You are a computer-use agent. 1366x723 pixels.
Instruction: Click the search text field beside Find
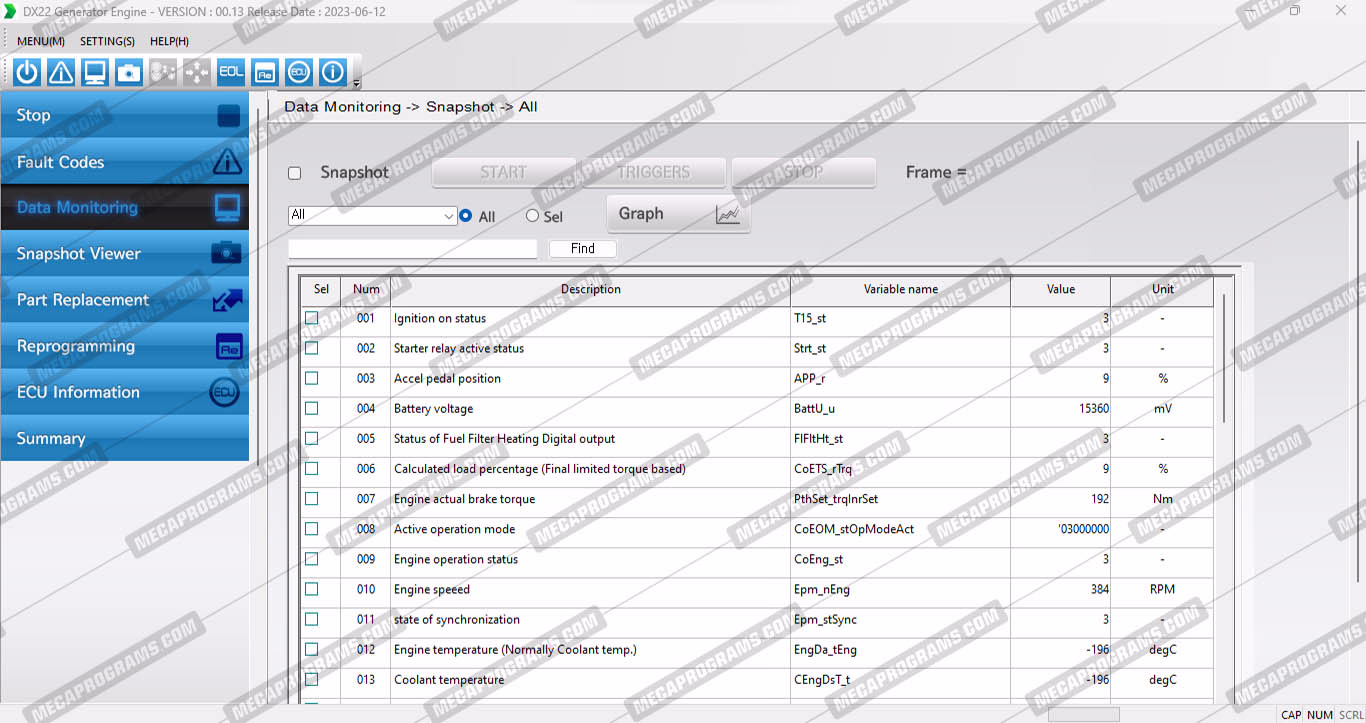413,249
